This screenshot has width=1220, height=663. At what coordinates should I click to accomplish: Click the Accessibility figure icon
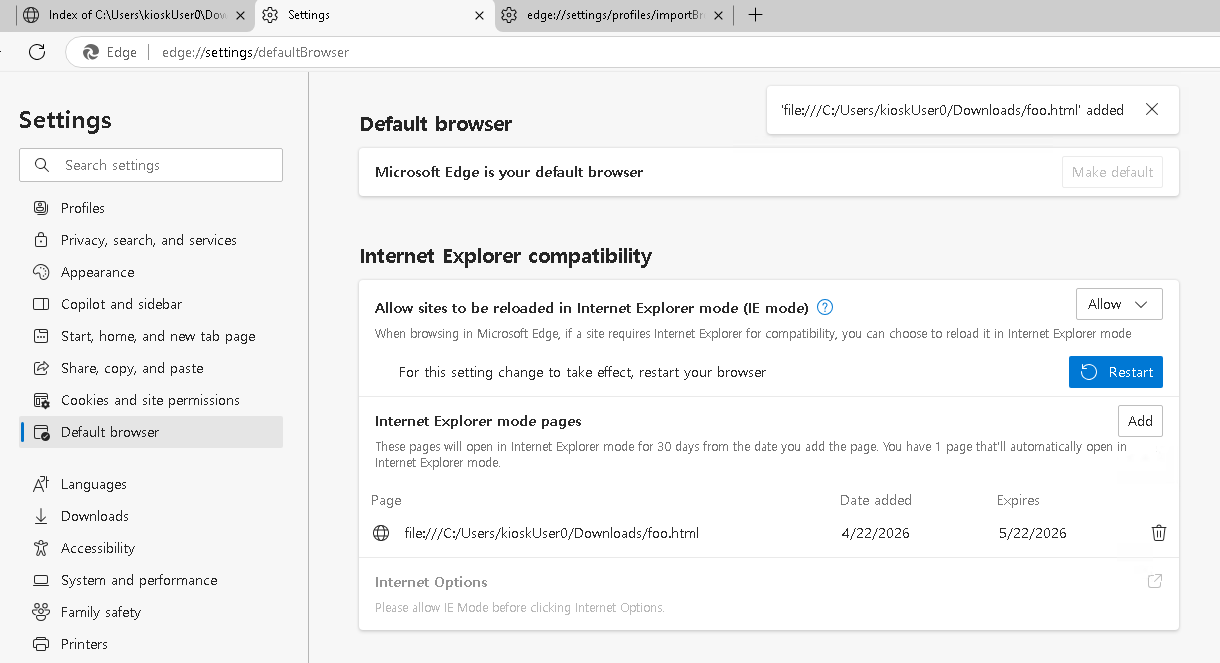[41, 548]
